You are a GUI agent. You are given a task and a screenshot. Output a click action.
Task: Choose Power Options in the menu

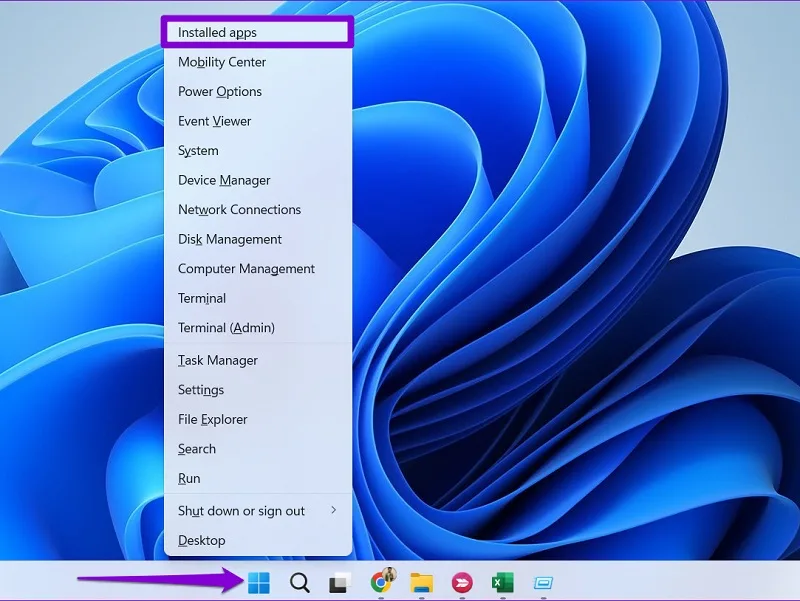tap(258, 91)
